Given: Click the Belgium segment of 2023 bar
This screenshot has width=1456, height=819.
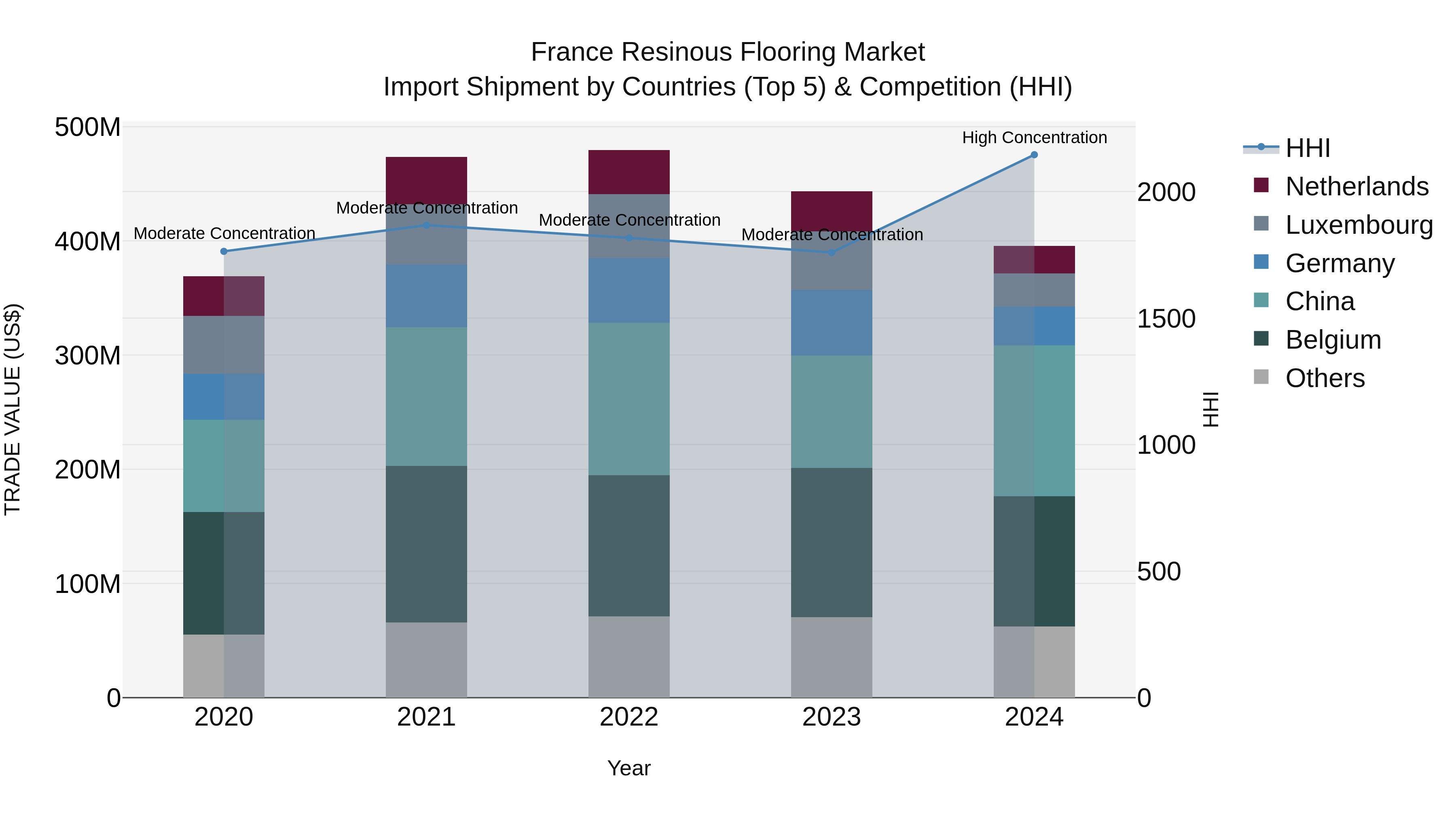Looking at the screenshot, I should (x=832, y=543).
